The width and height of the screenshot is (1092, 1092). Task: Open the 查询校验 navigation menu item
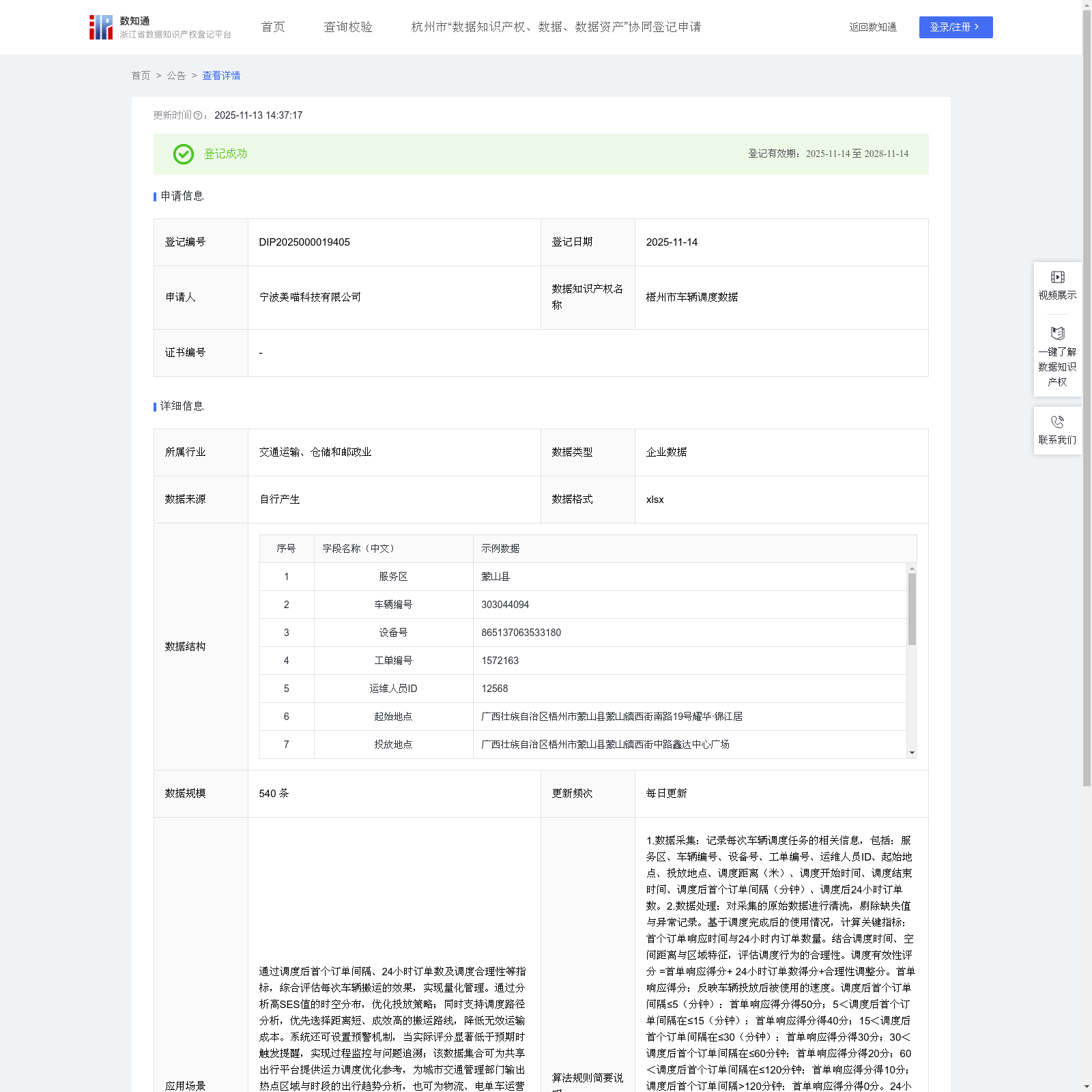(348, 27)
